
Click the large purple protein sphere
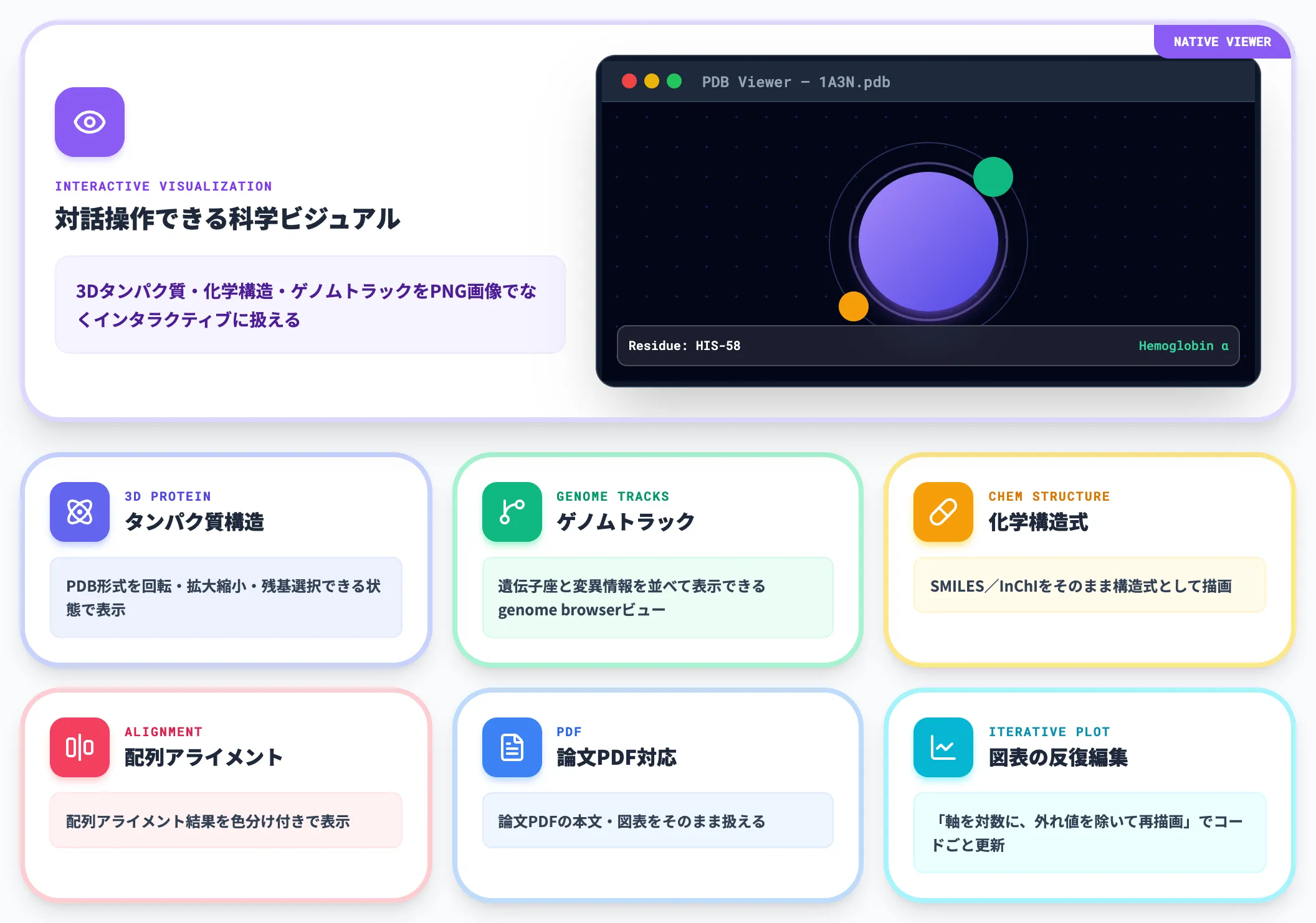click(928, 242)
